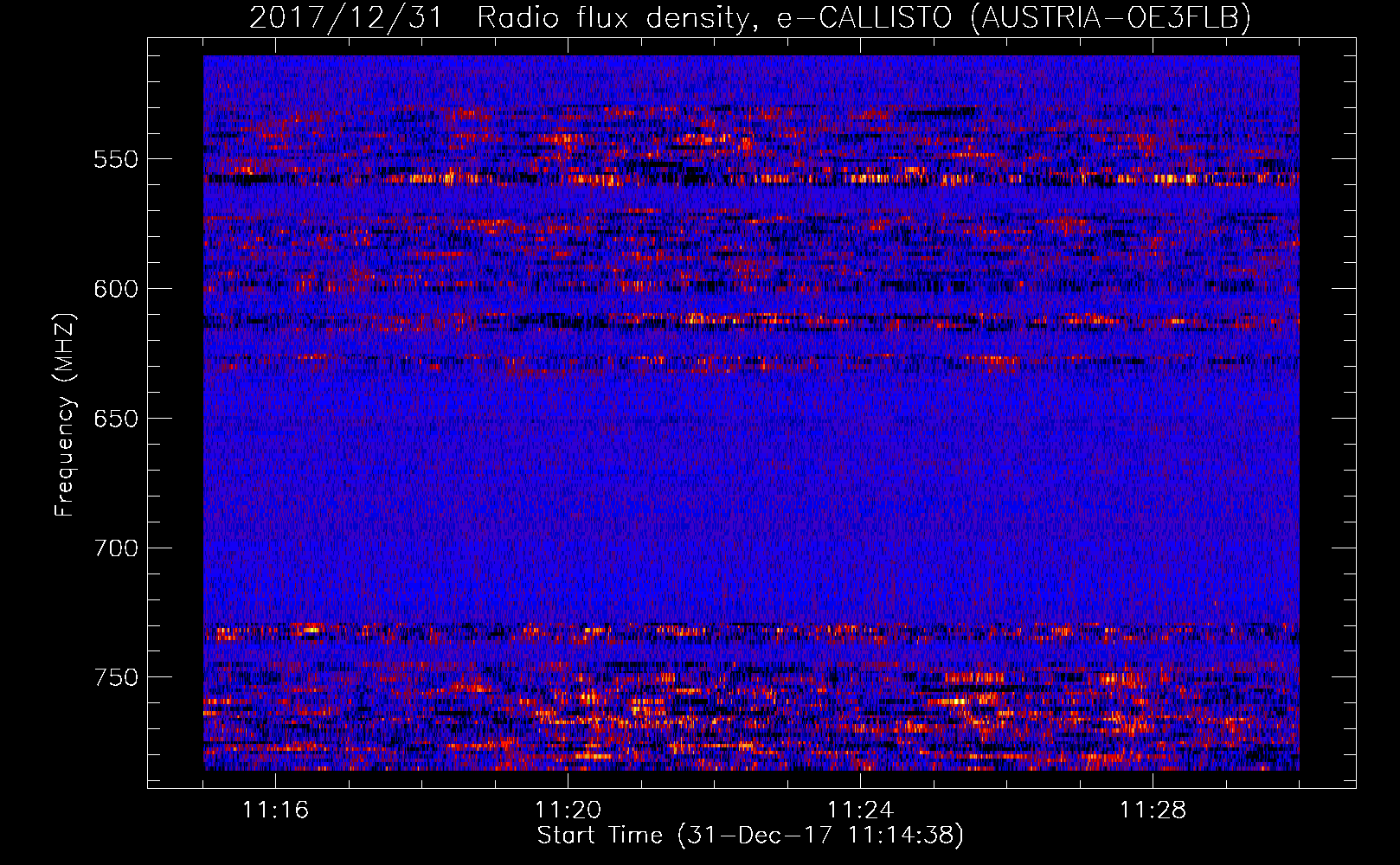This screenshot has height=865, width=1400.
Task: Click the 11:20 time tick label
Action: [x=568, y=811]
